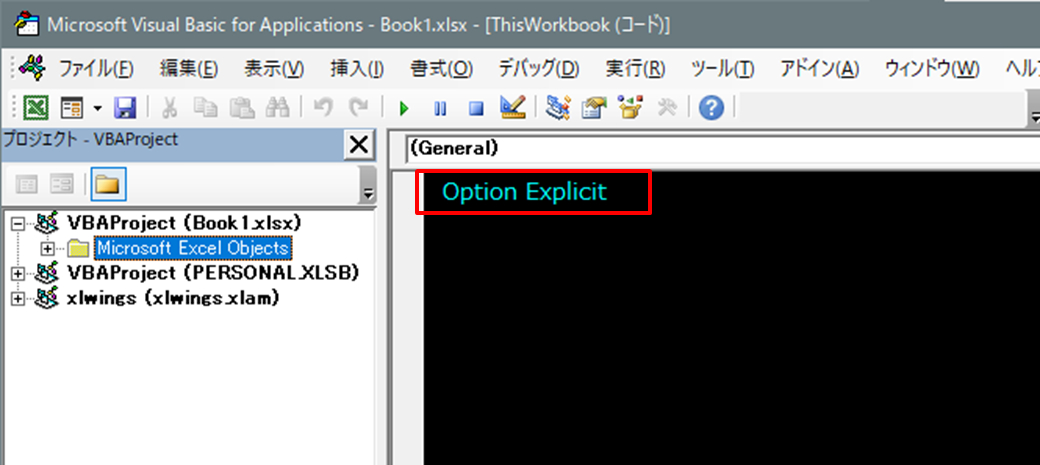Click the Reset stop icon
Image resolution: width=1040 pixels, height=465 pixels.
pyautogui.click(x=476, y=108)
